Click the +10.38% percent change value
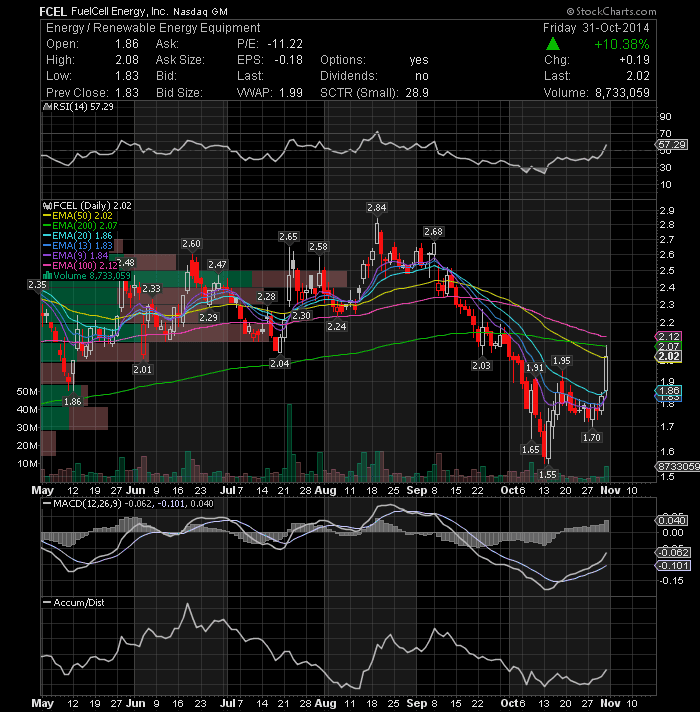Screen dimensions: 700x712 (621, 44)
